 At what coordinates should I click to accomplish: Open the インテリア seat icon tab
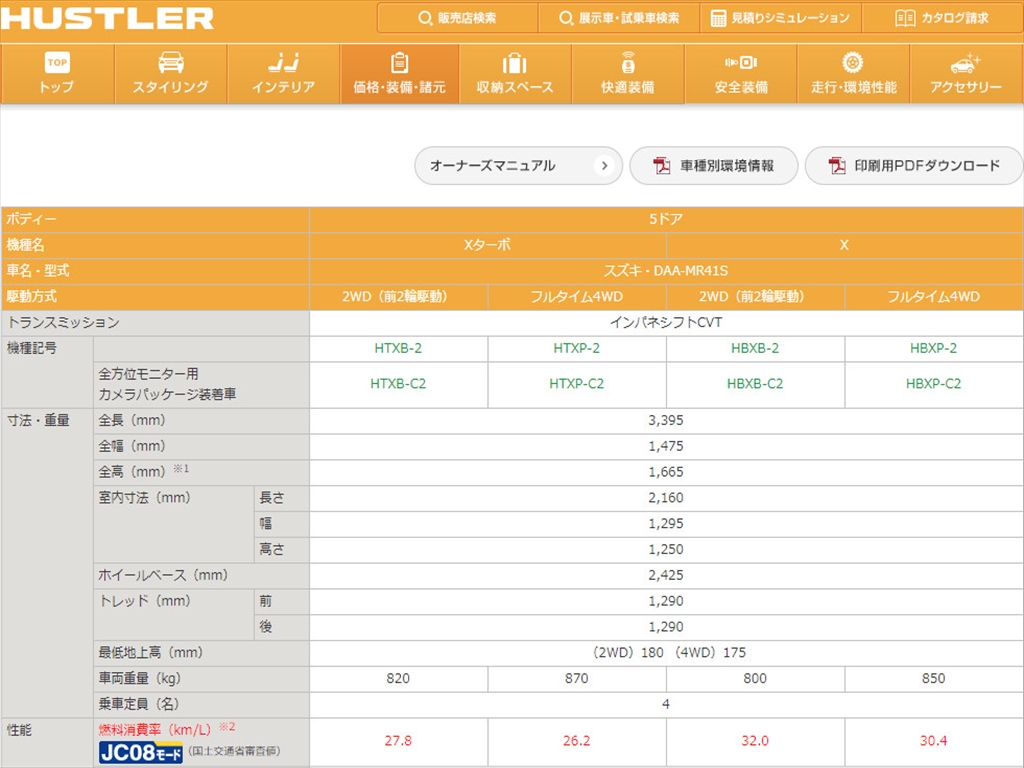(x=283, y=63)
